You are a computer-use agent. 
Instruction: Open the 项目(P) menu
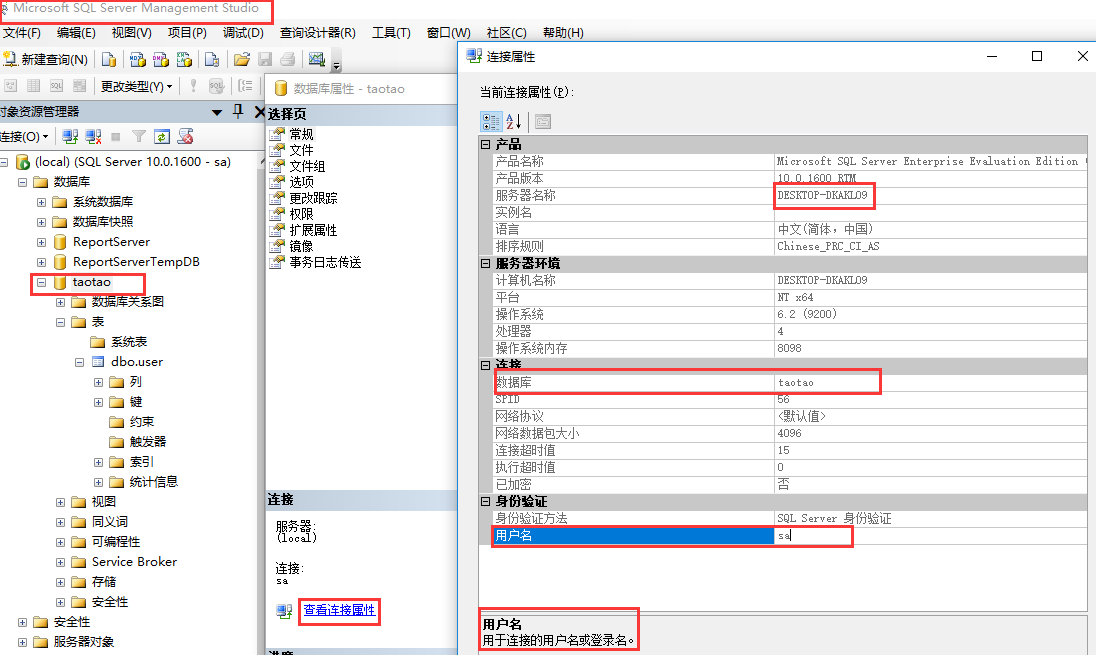[x=187, y=33]
